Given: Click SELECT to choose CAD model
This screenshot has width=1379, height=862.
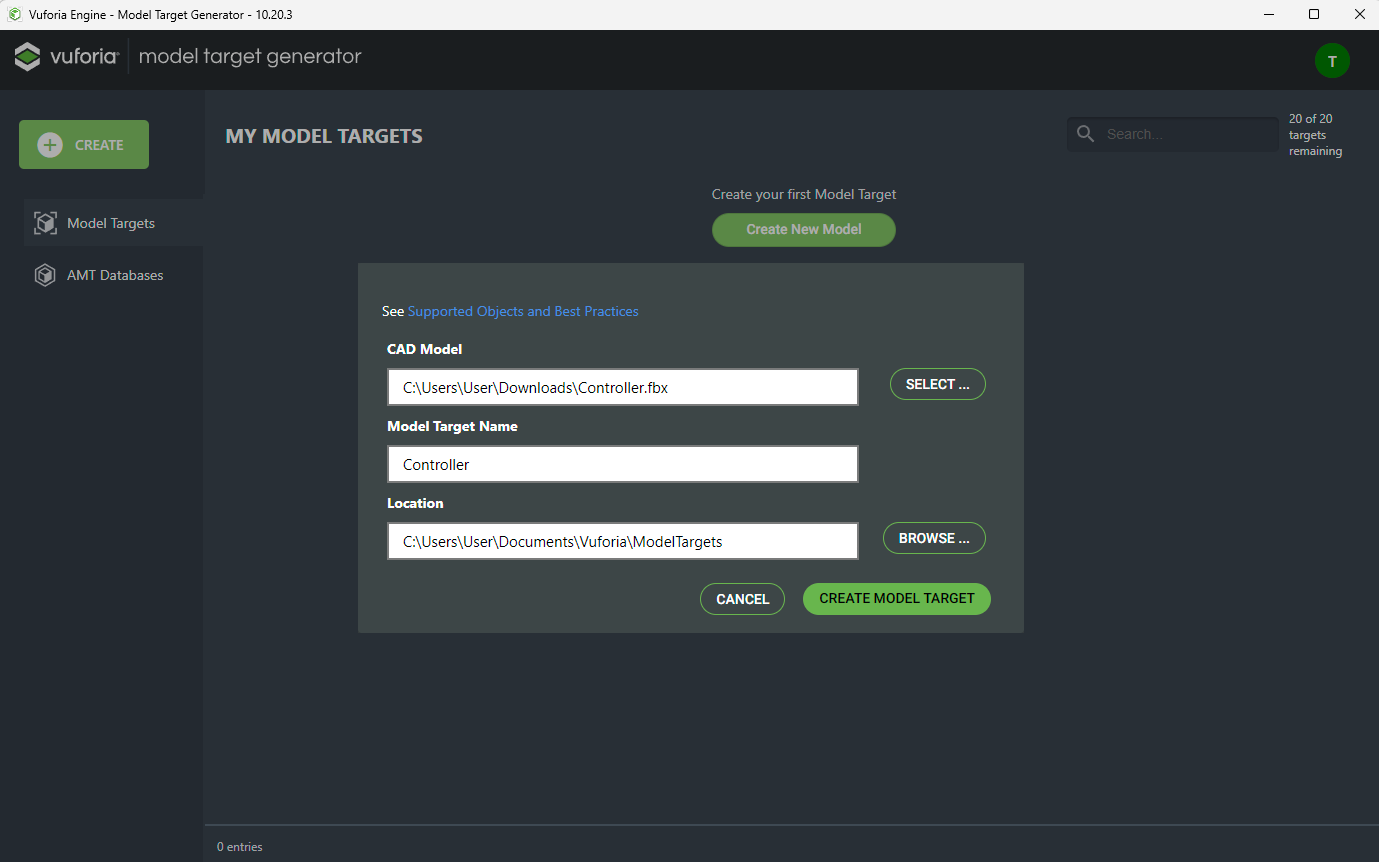Looking at the screenshot, I should click(938, 384).
